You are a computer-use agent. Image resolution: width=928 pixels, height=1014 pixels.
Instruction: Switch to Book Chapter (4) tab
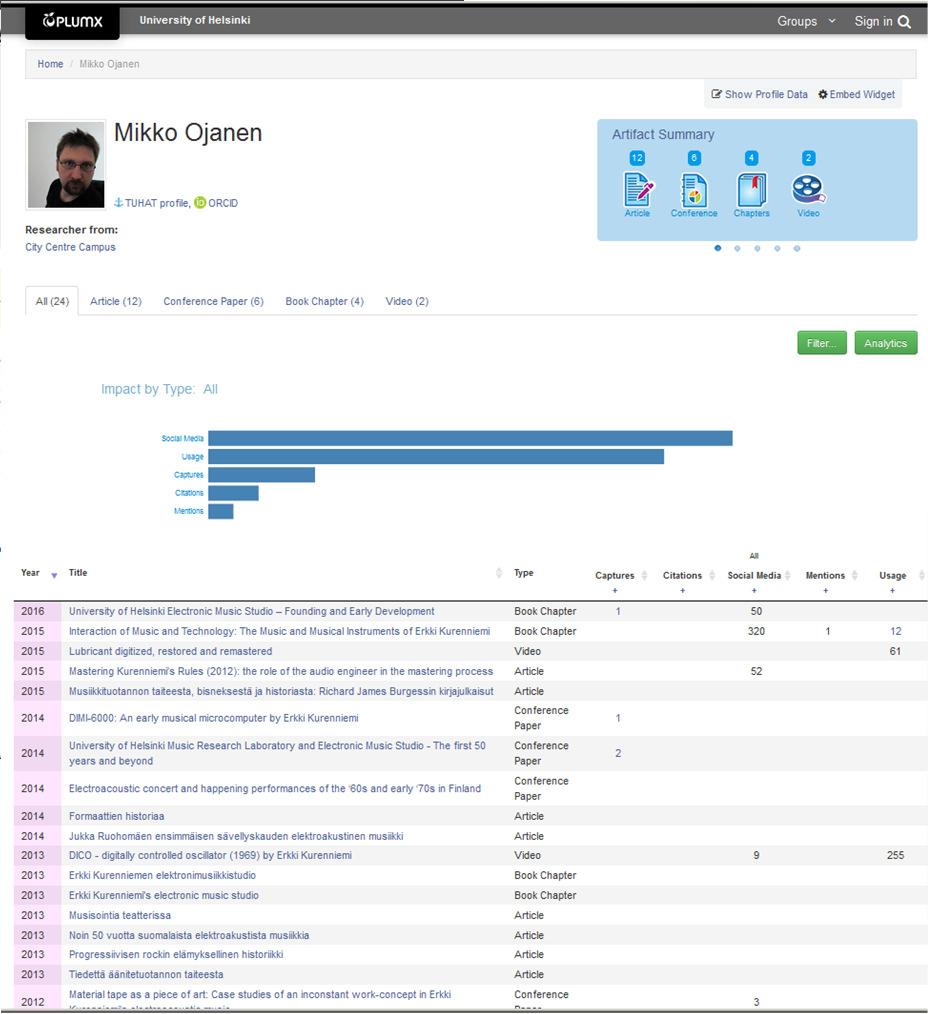point(325,301)
